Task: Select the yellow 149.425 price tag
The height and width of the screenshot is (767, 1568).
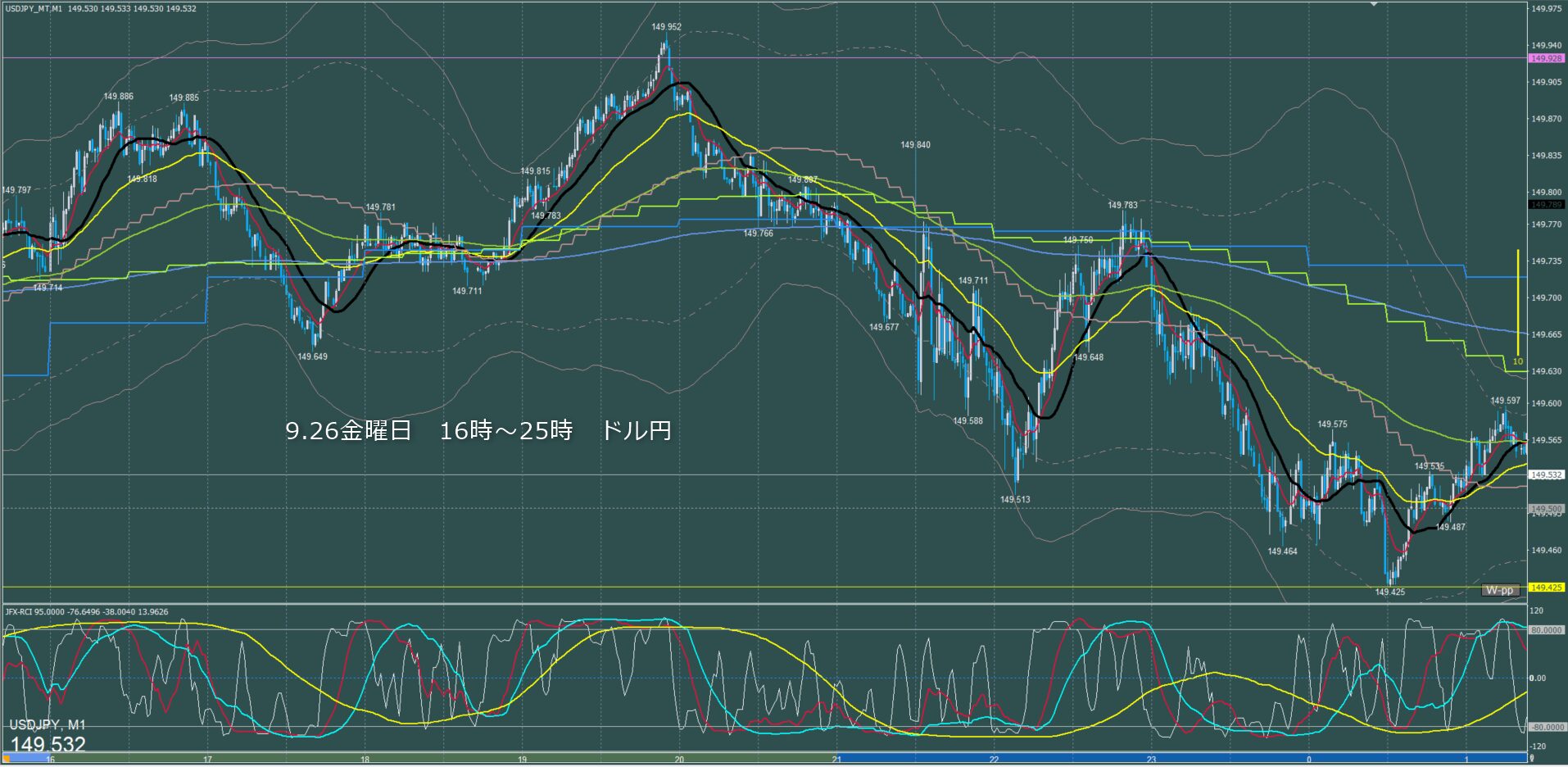Action: pyautogui.click(x=1546, y=588)
